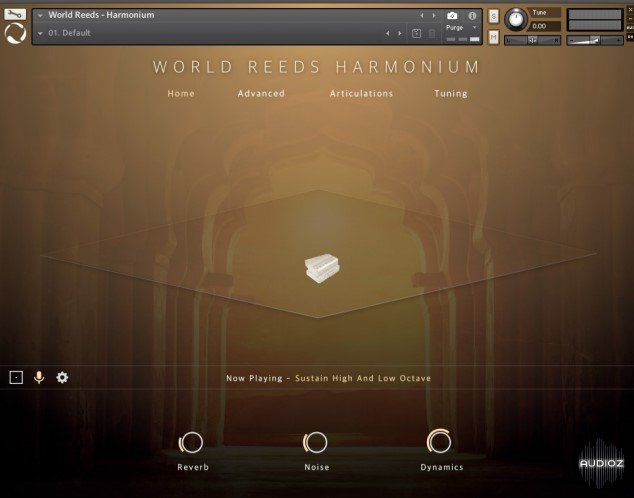Click the save preset icon
This screenshot has width=634, height=498.
pyautogui.click(x=416, y=33)
